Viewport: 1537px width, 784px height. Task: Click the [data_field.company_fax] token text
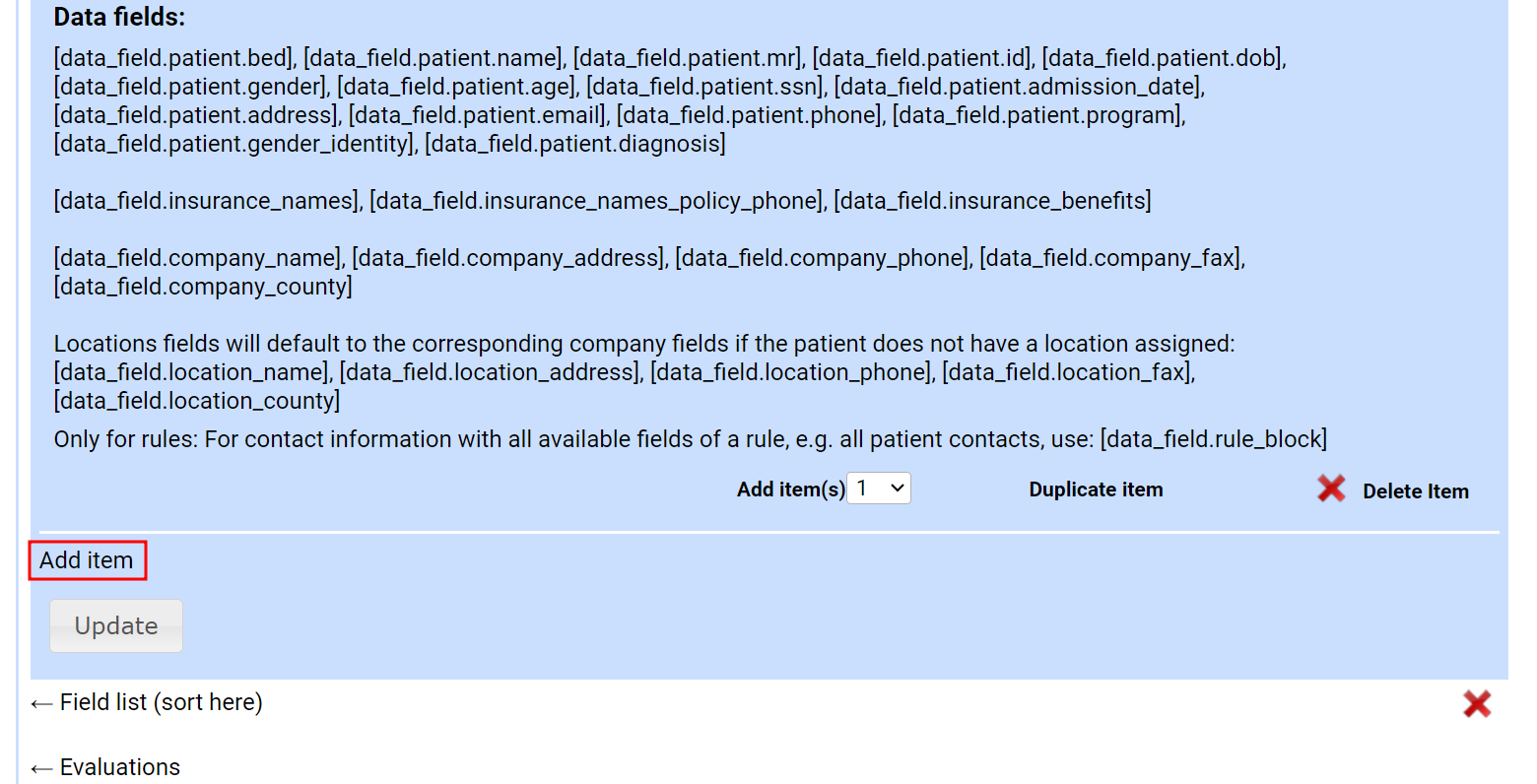point(1111,258)
